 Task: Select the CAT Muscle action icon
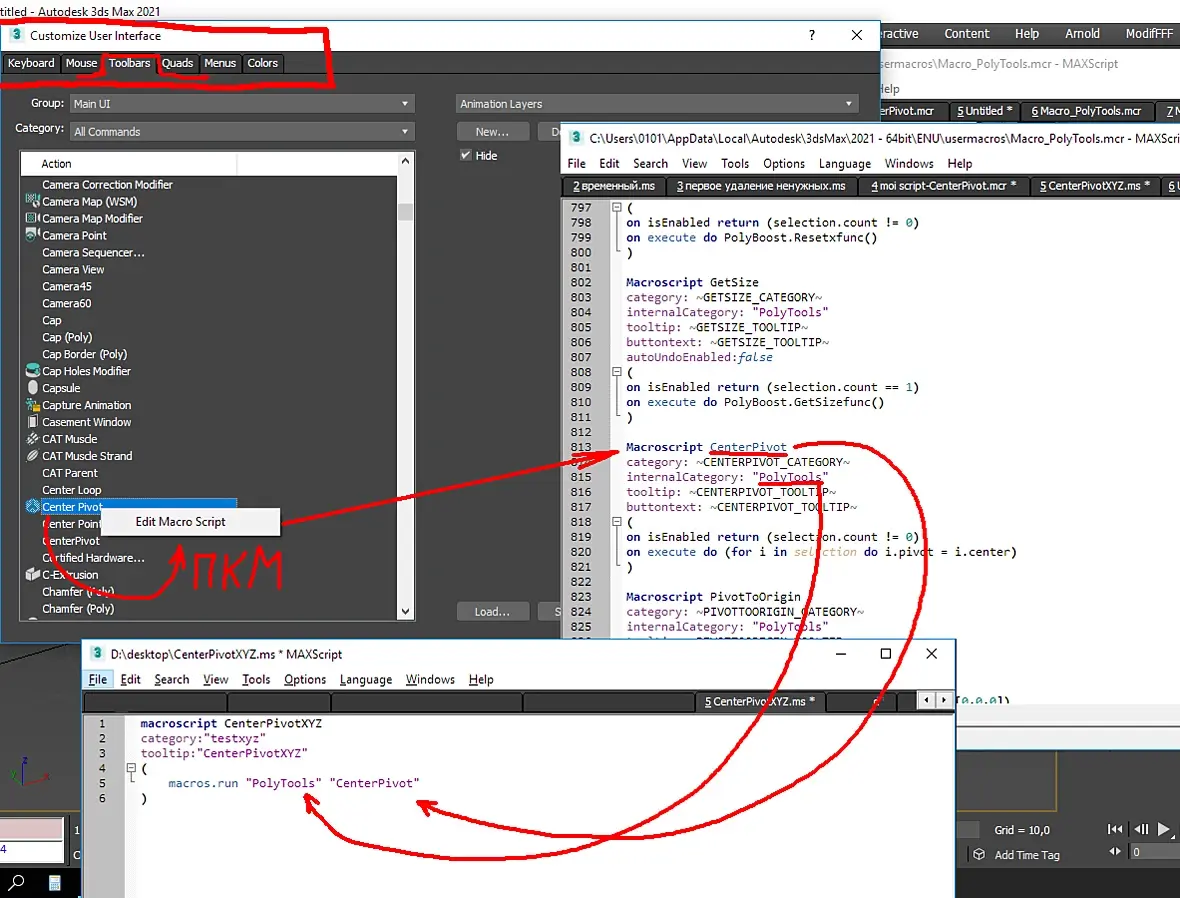[x=32, y=439]
